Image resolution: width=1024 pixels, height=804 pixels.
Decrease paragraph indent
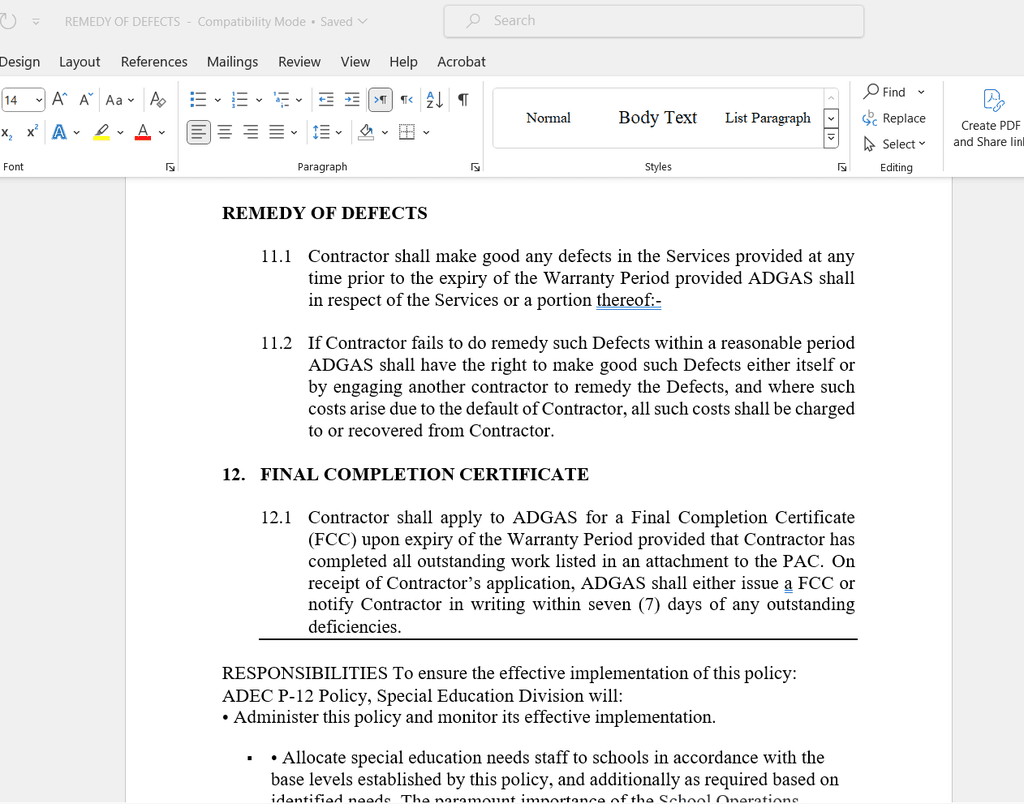(x=326, y=99)
